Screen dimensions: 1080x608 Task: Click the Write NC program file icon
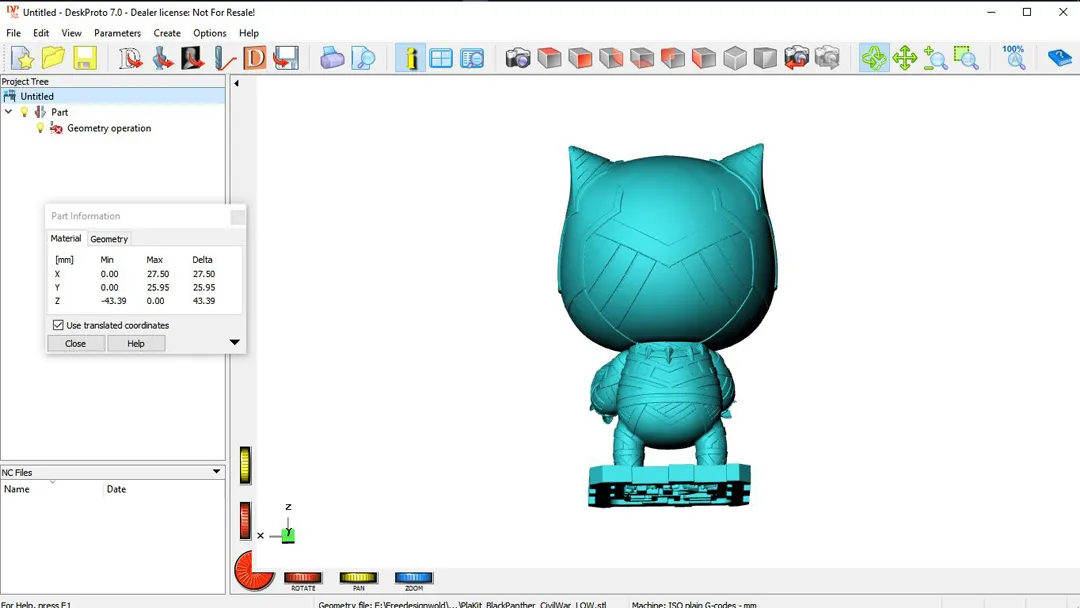click(286, 59)
